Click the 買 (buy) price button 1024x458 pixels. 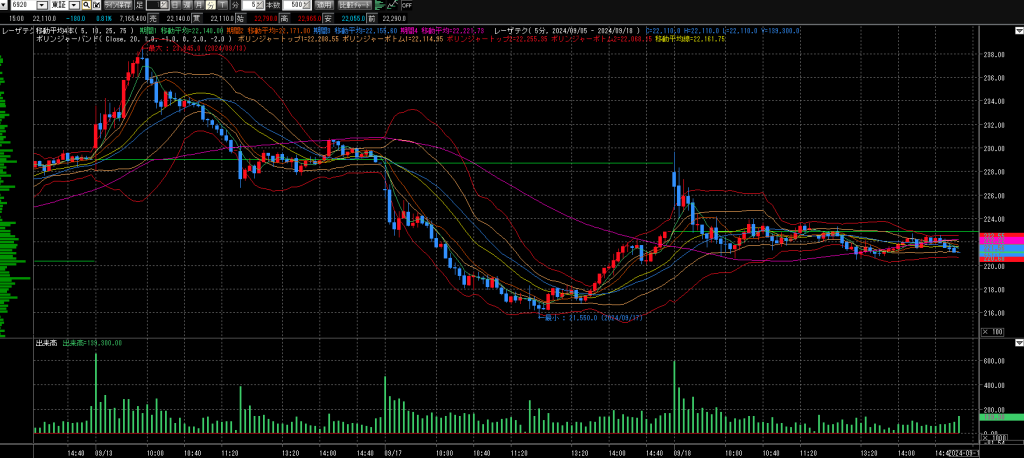pyautogui.click(x=197, y=18)
